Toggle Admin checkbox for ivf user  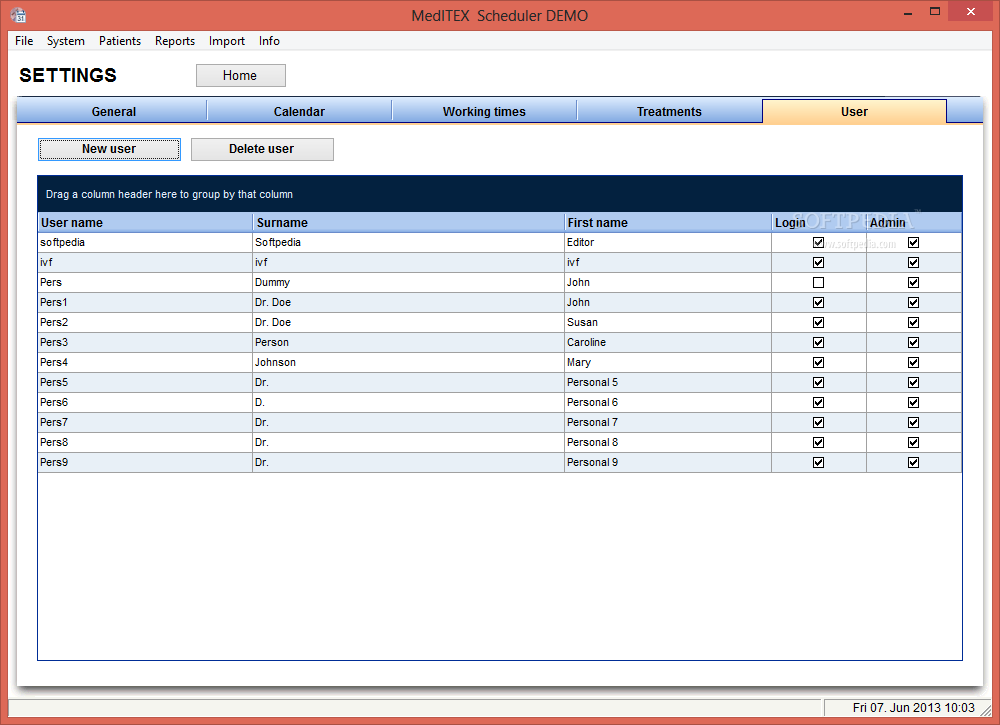click(913, 263)
